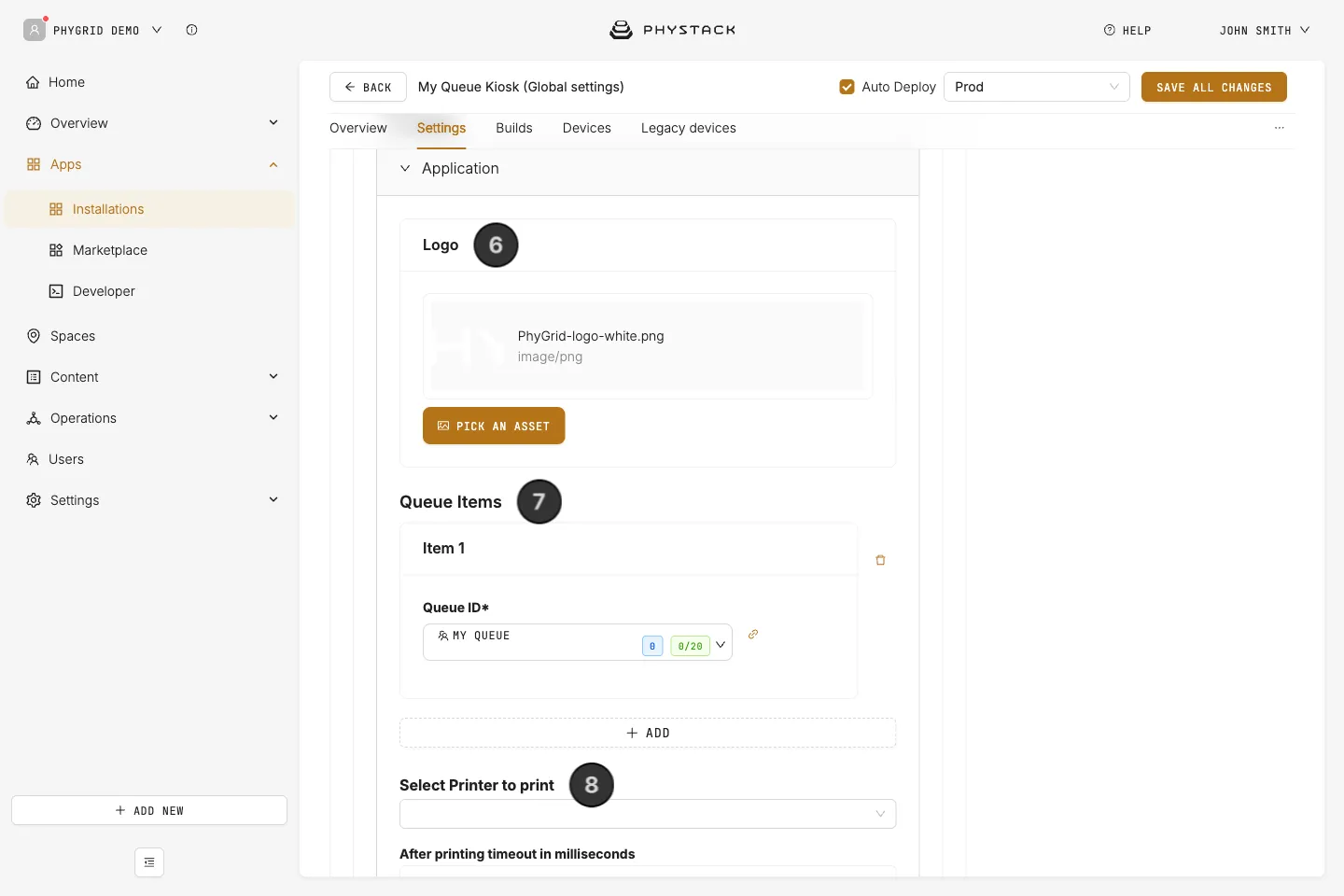Click the Developer terminal icon
Image resolution: width=1344 pixels, height=896 pixels.
click(x=56, y=291)
